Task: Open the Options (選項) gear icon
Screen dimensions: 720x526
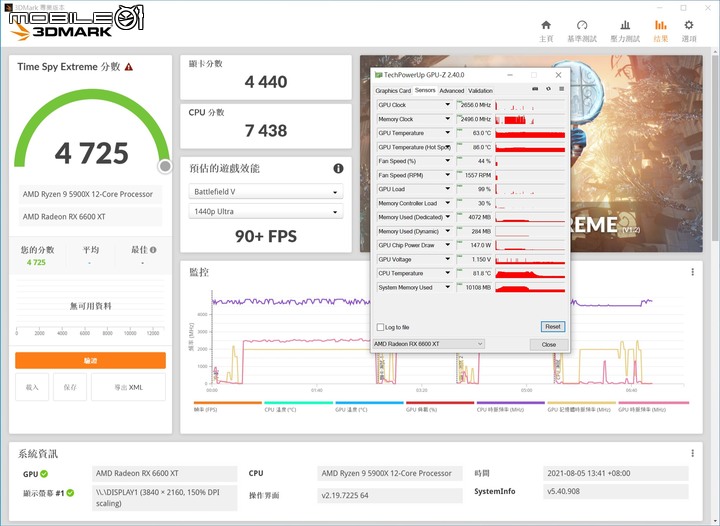Action: [x=689, y=25]
